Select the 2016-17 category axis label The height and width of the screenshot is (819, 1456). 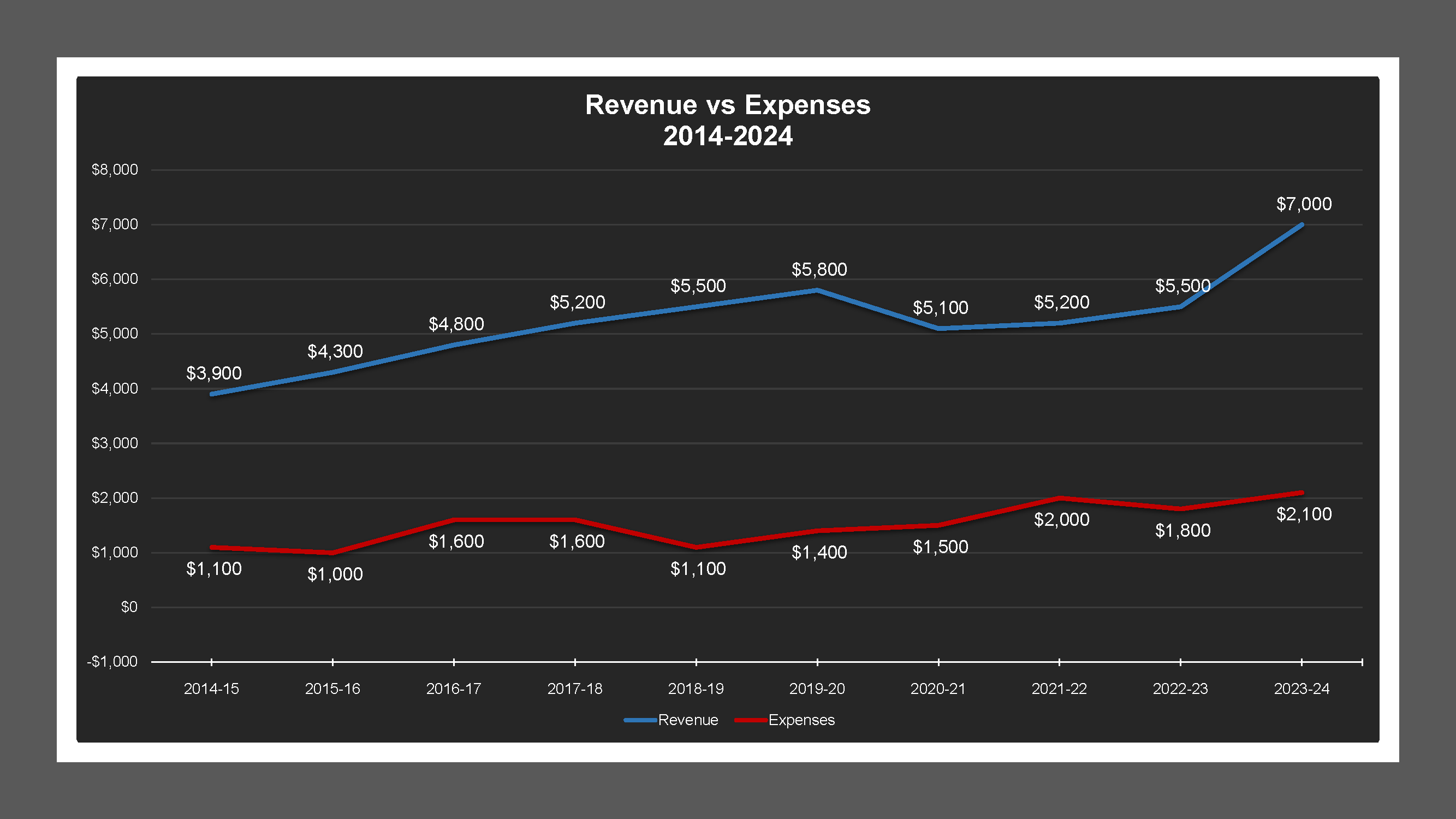[x=453, y=689]
